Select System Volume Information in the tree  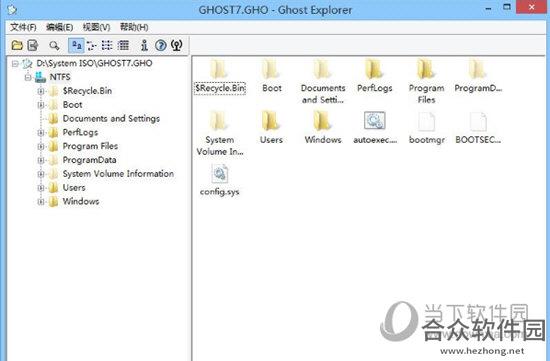click(118, 174)
